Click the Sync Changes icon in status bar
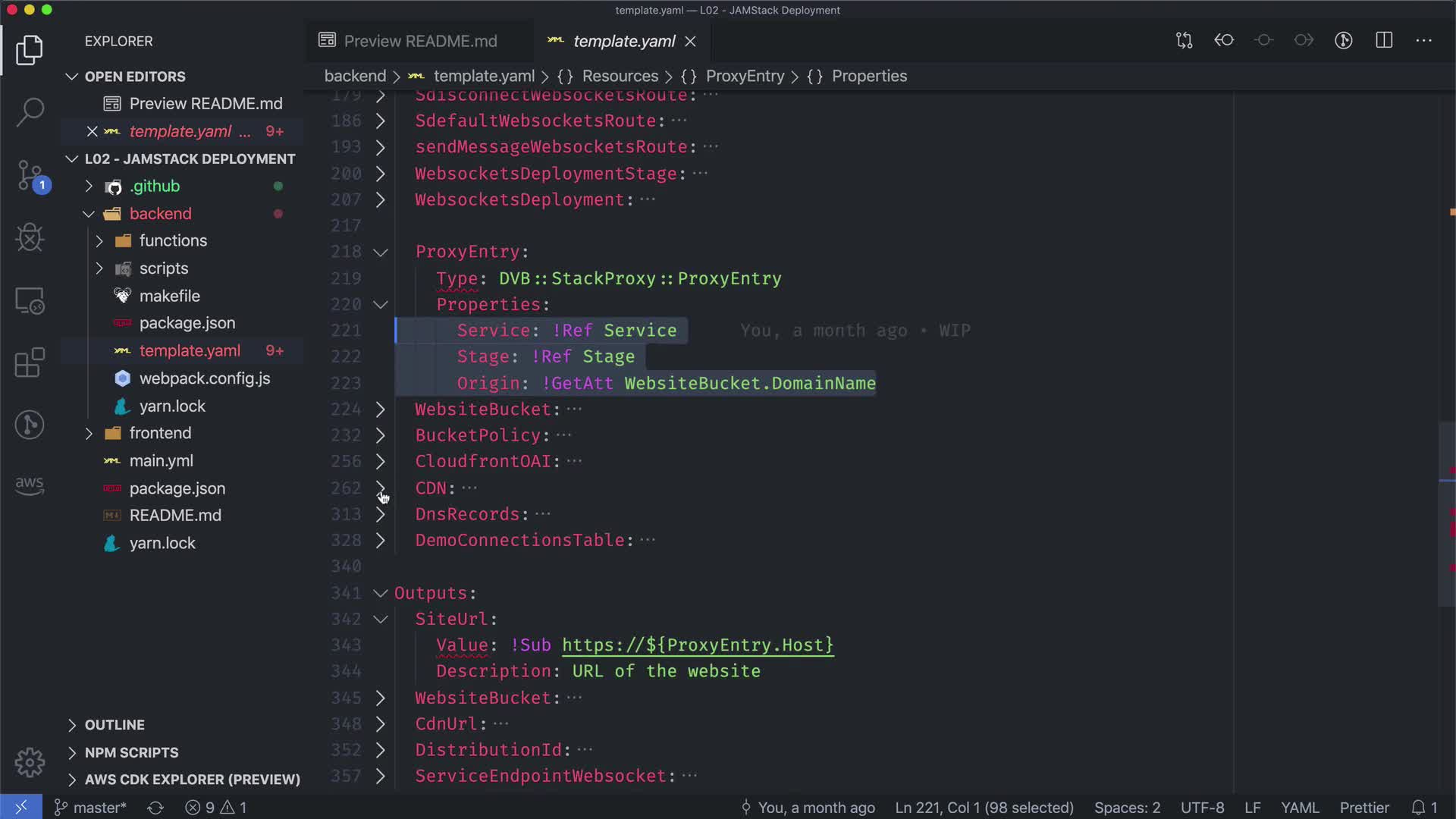The width and height of the screenshot is (1456, 819). pos(155,808)
